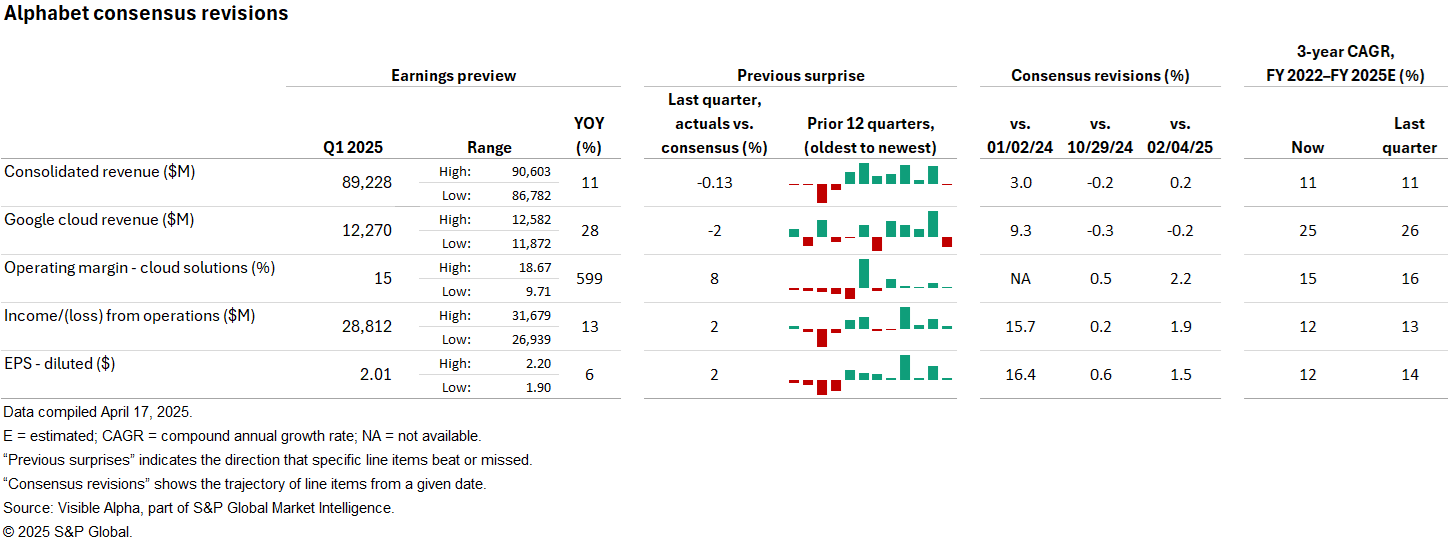Click the Q1 2025 value 89,228
This screenshot has width=1448, height=544.
pos(366,183)
